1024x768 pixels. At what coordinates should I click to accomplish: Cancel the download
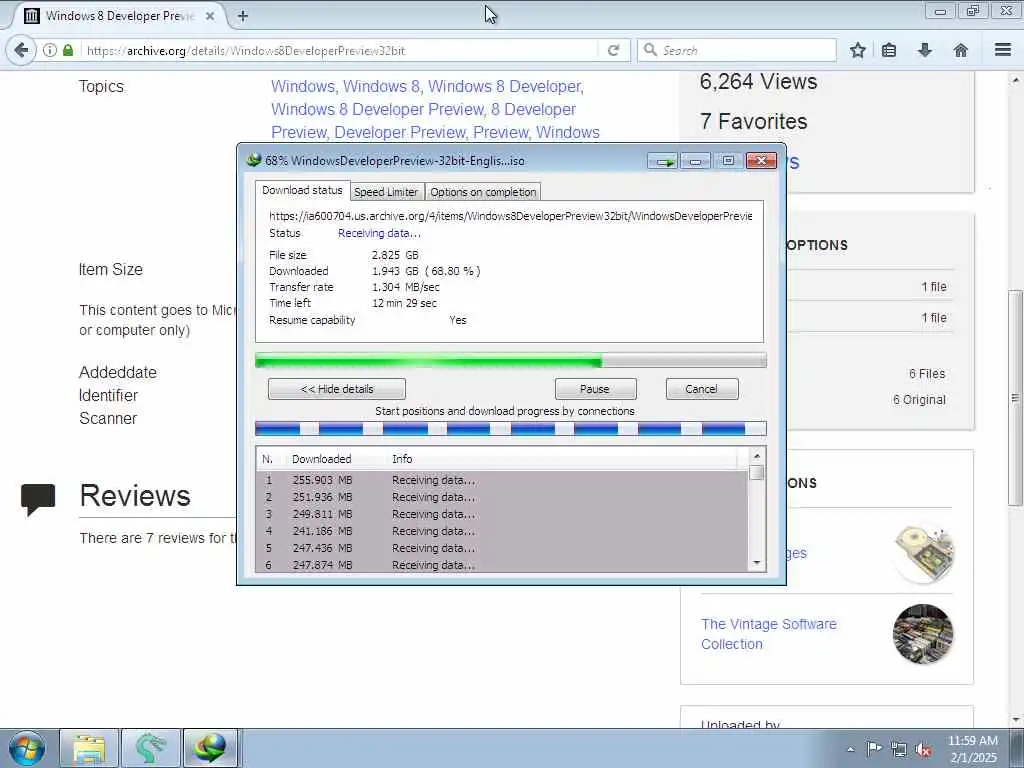[x=702, y=389]
